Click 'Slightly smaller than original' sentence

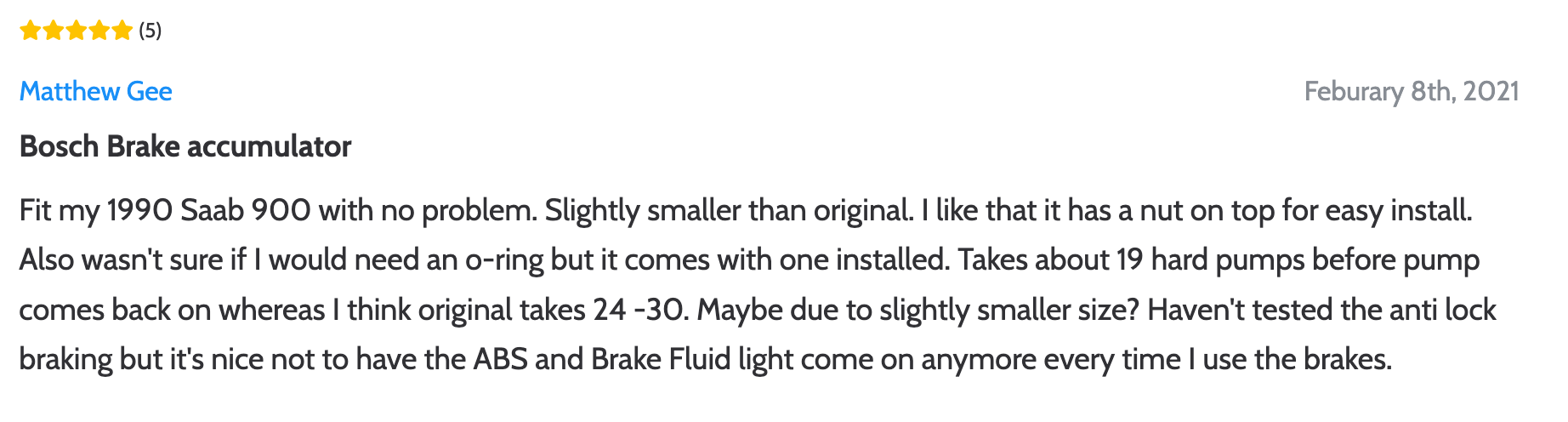coord(728,210)
